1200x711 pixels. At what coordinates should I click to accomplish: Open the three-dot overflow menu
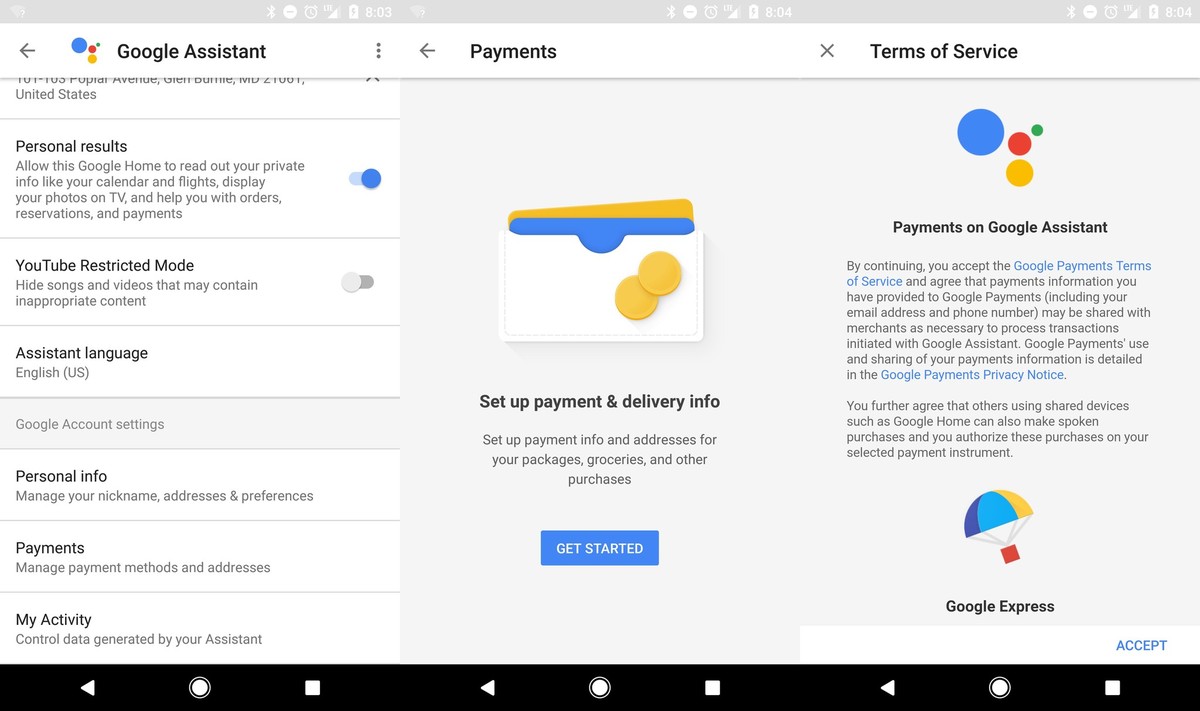coord(378,51)
